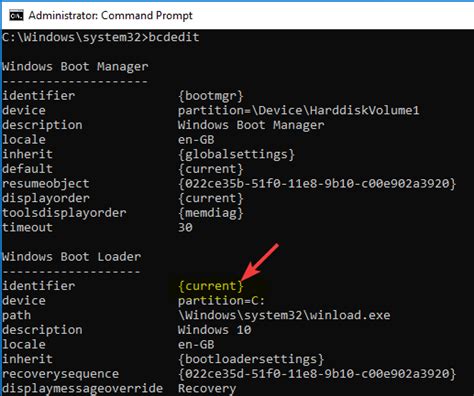This screenshot has height=396, width=474.
Task: Click the recoverysequence GUID value
Action: tap(317, 374)
